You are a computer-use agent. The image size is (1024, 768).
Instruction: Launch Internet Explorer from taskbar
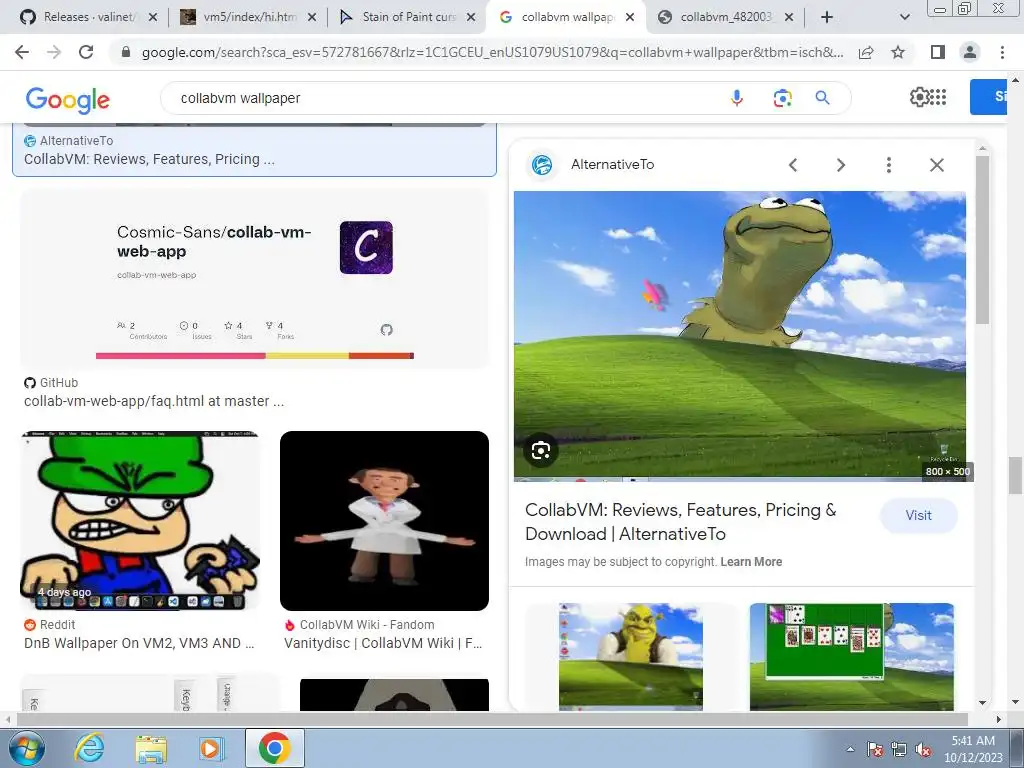(x=89, y=748)
